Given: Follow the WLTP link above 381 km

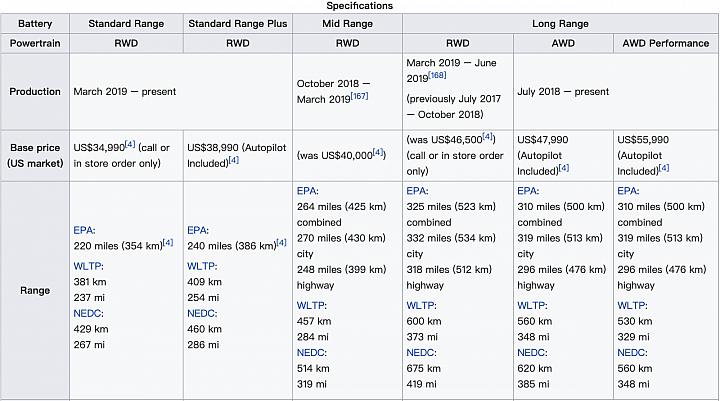Looking at the screenshot, I should pyautogui.click(x=87, y=266).
